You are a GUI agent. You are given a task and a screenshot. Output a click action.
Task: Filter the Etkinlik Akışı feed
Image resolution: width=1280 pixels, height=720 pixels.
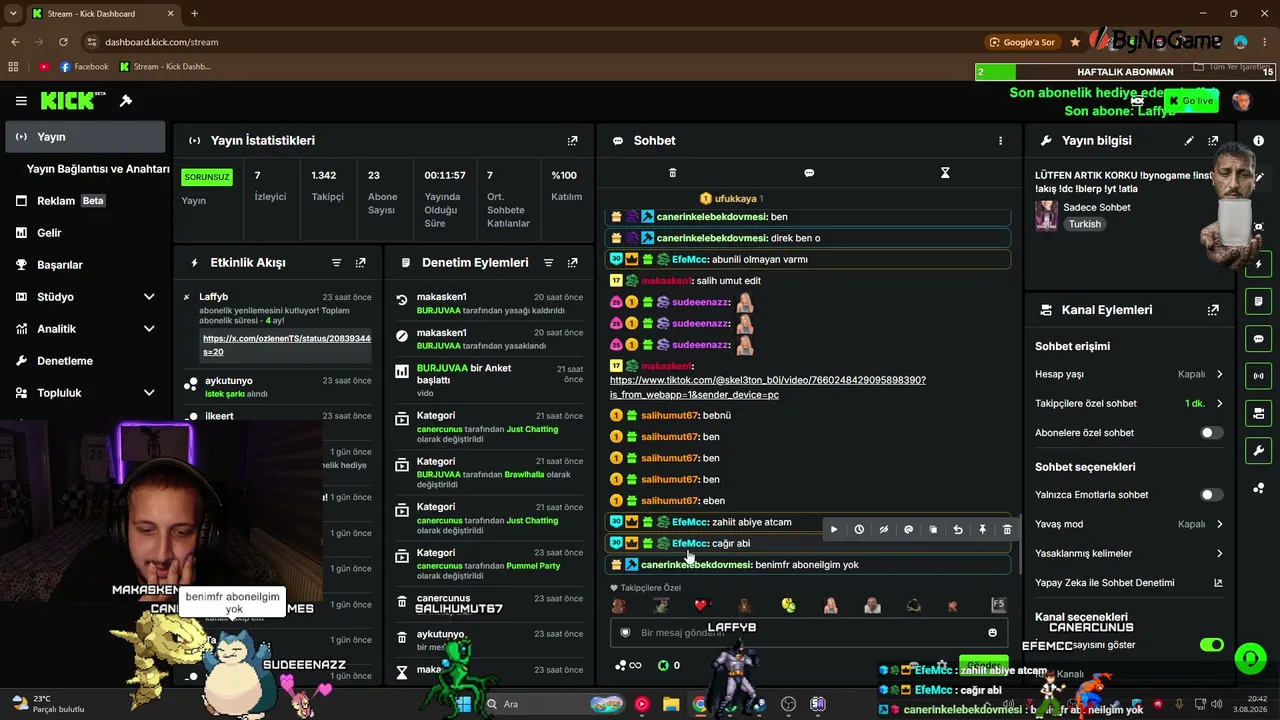(x=336, y=263)
